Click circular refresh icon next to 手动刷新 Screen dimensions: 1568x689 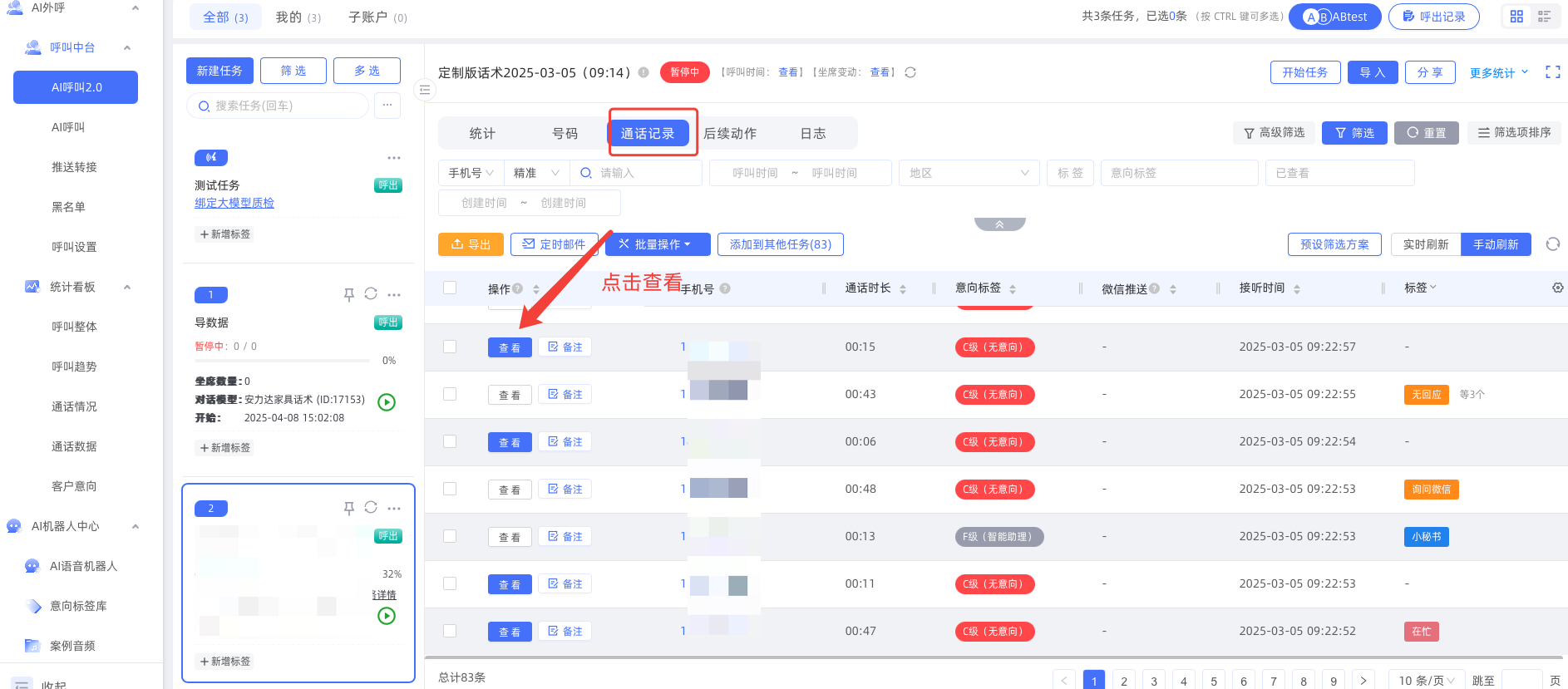(1552, 244)
